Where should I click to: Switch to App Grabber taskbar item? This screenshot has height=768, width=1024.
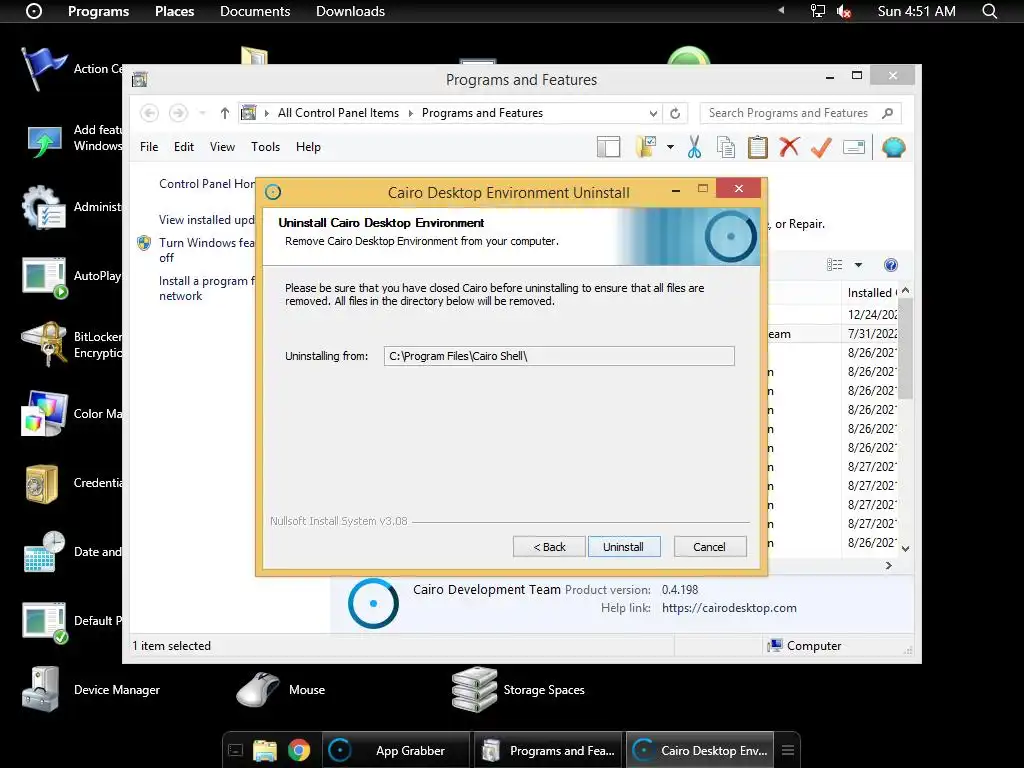tap(396, 750)
